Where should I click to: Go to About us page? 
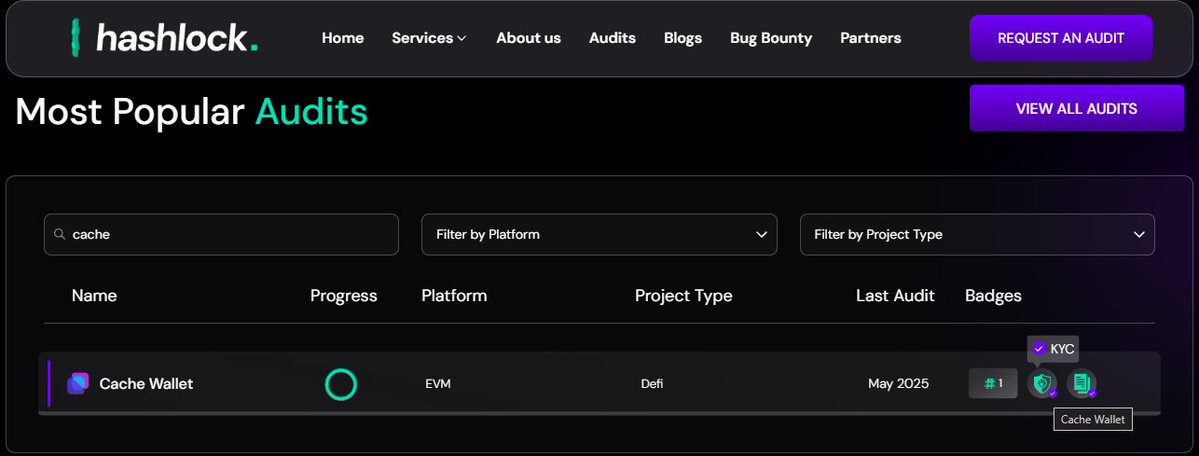(x=528, y=37)
